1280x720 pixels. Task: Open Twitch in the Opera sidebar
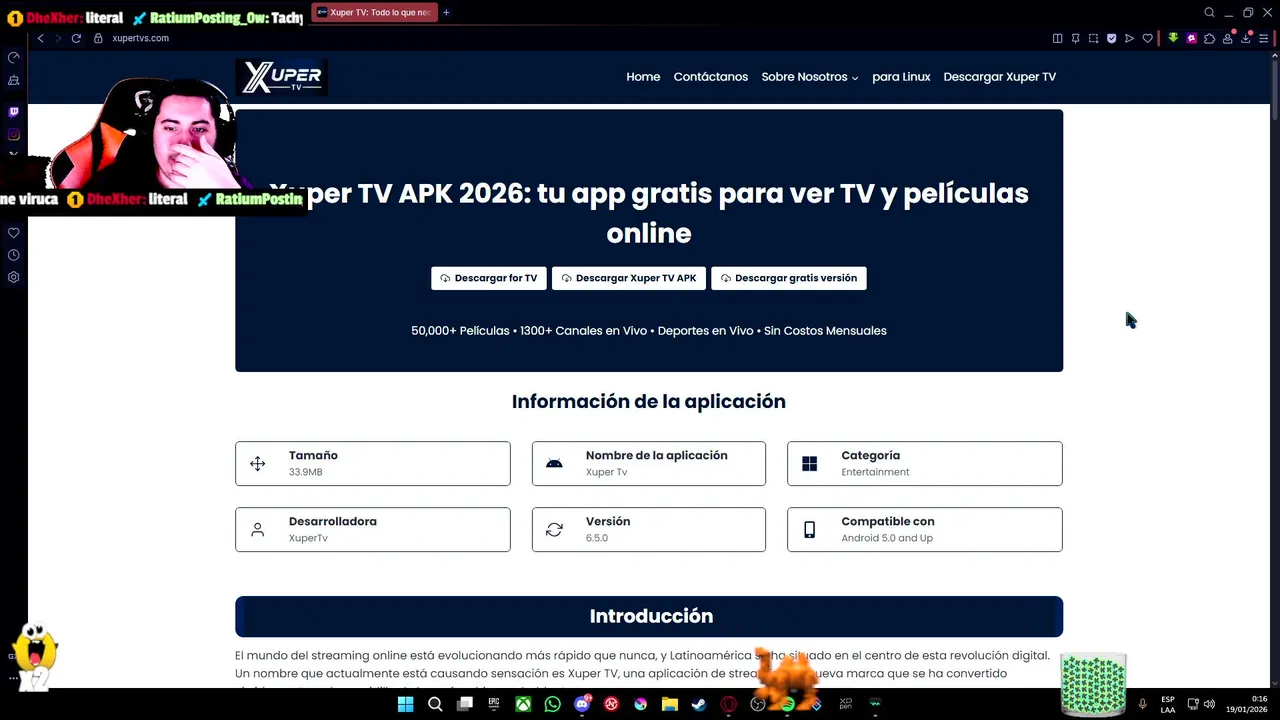(x=13, y=112)
